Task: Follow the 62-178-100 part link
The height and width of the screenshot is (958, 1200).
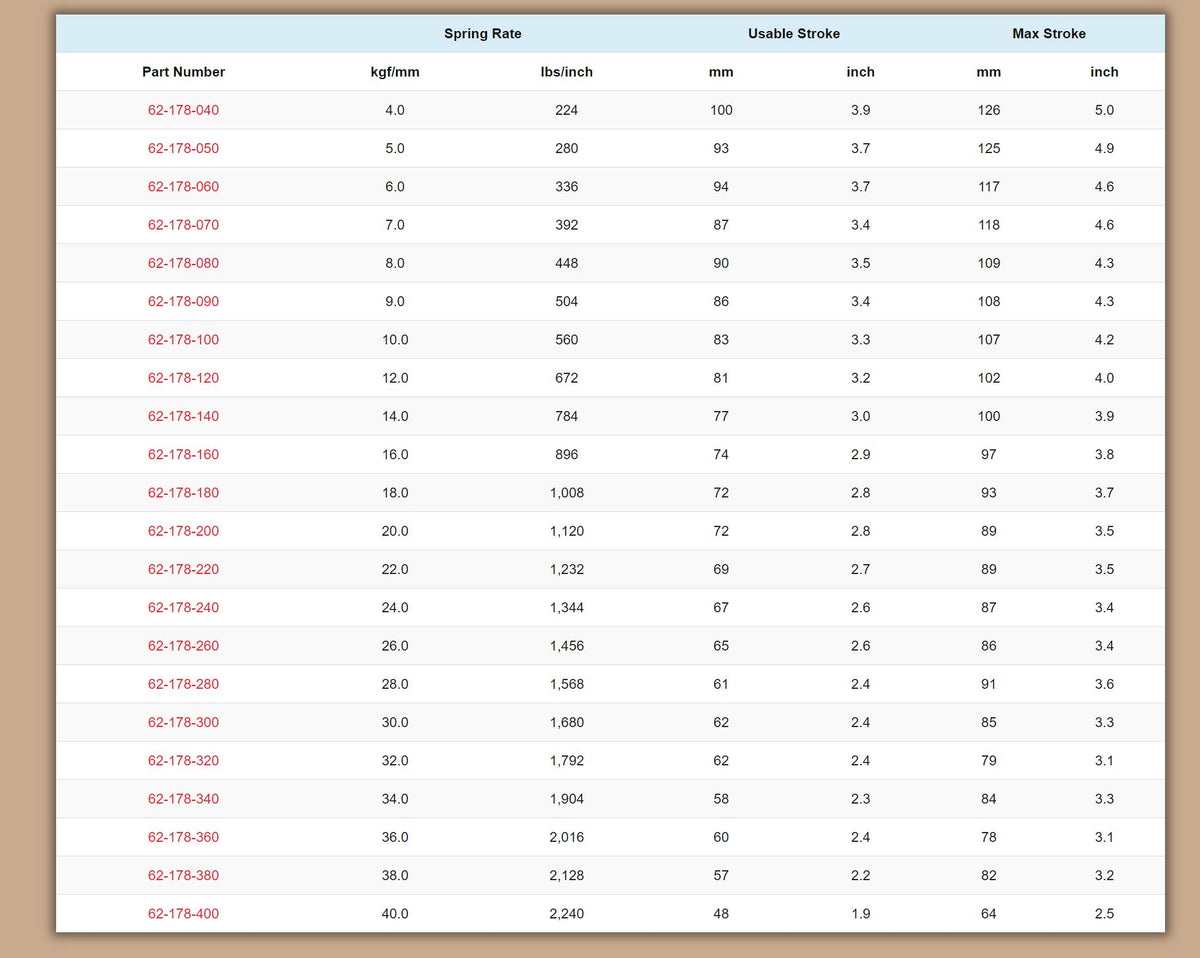Action: tap(183, 340)
